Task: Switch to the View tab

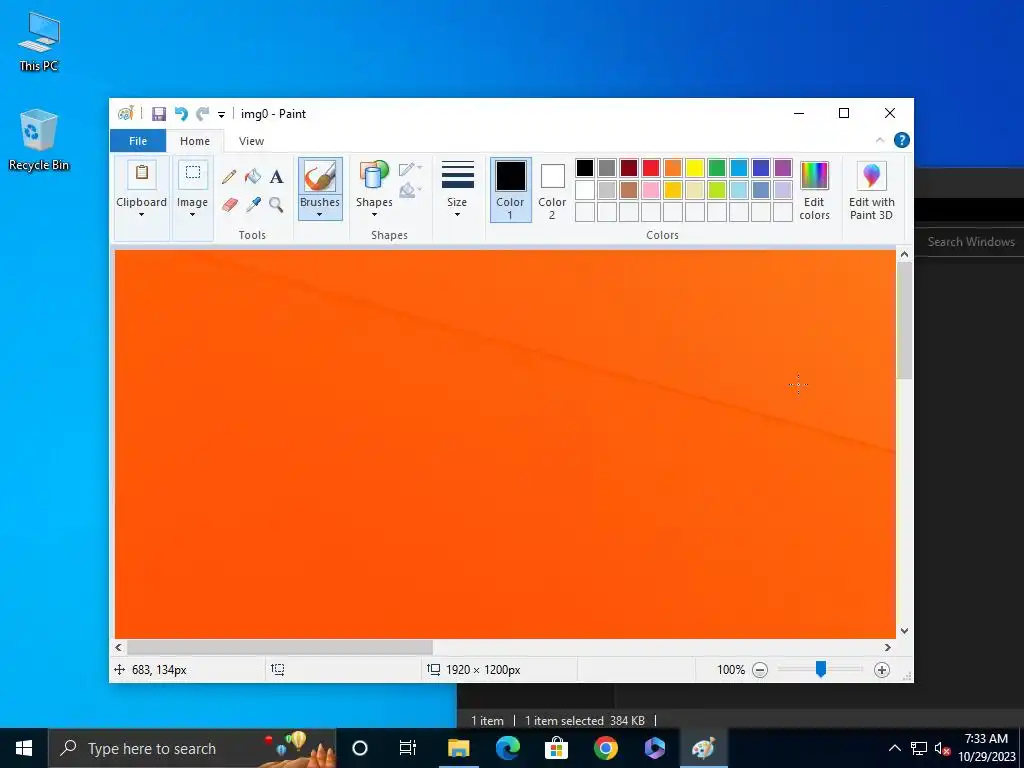Action: (x=251, y=141)
